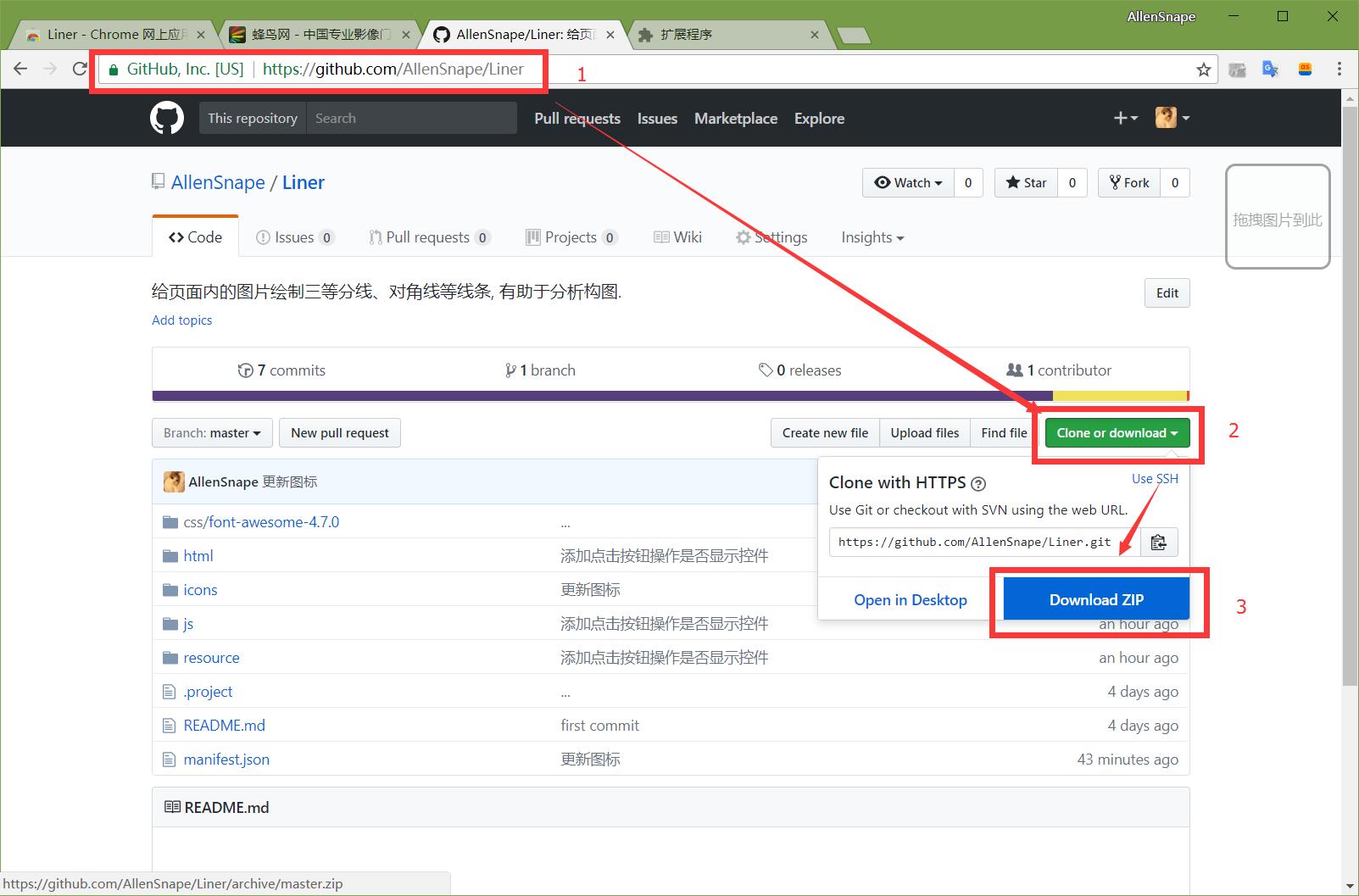Open the Chrome three-dot menu

1340,70
